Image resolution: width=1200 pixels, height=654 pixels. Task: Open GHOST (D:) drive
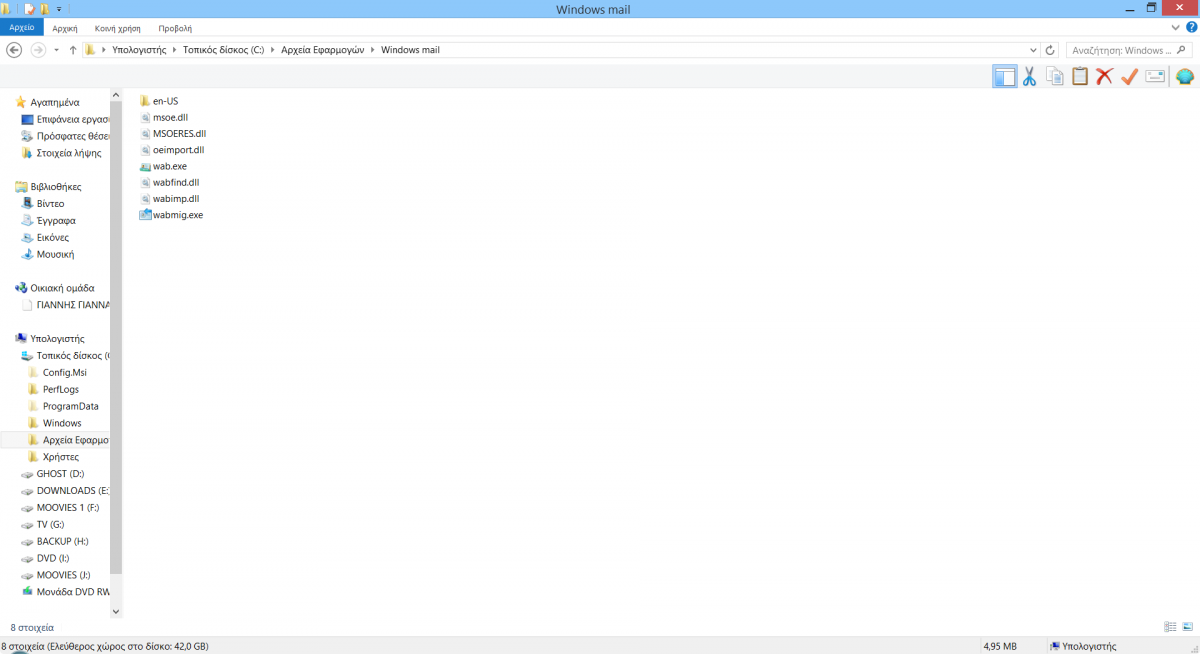[53, 474]
